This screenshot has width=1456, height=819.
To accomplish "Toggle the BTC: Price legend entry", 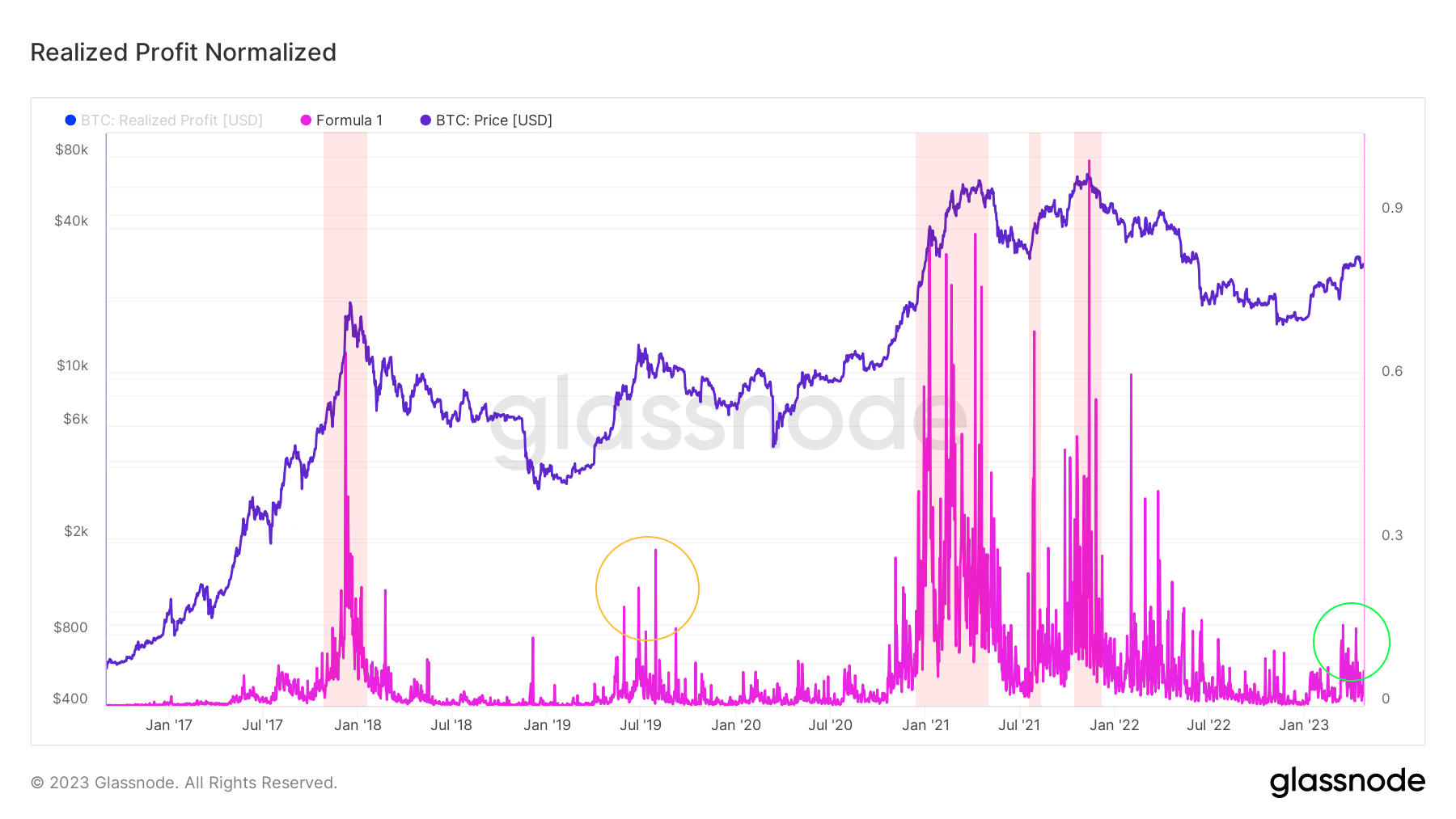I will click(486, 120).
